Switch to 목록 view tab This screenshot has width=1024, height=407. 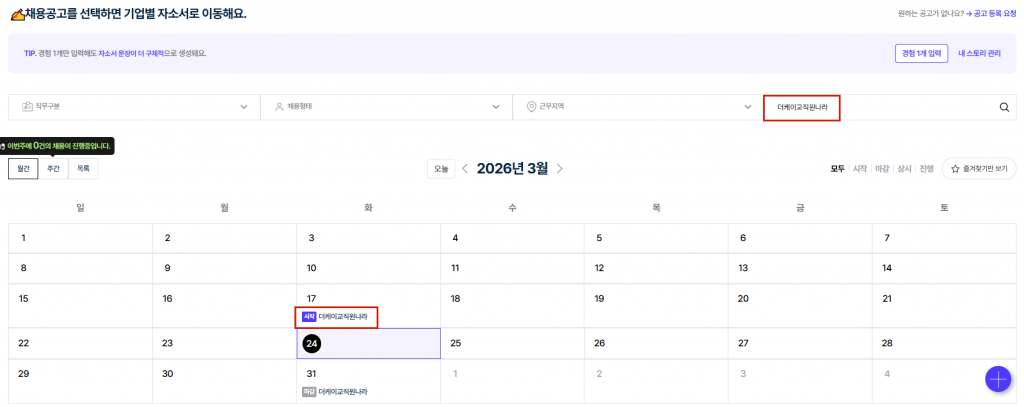point(83,169)
